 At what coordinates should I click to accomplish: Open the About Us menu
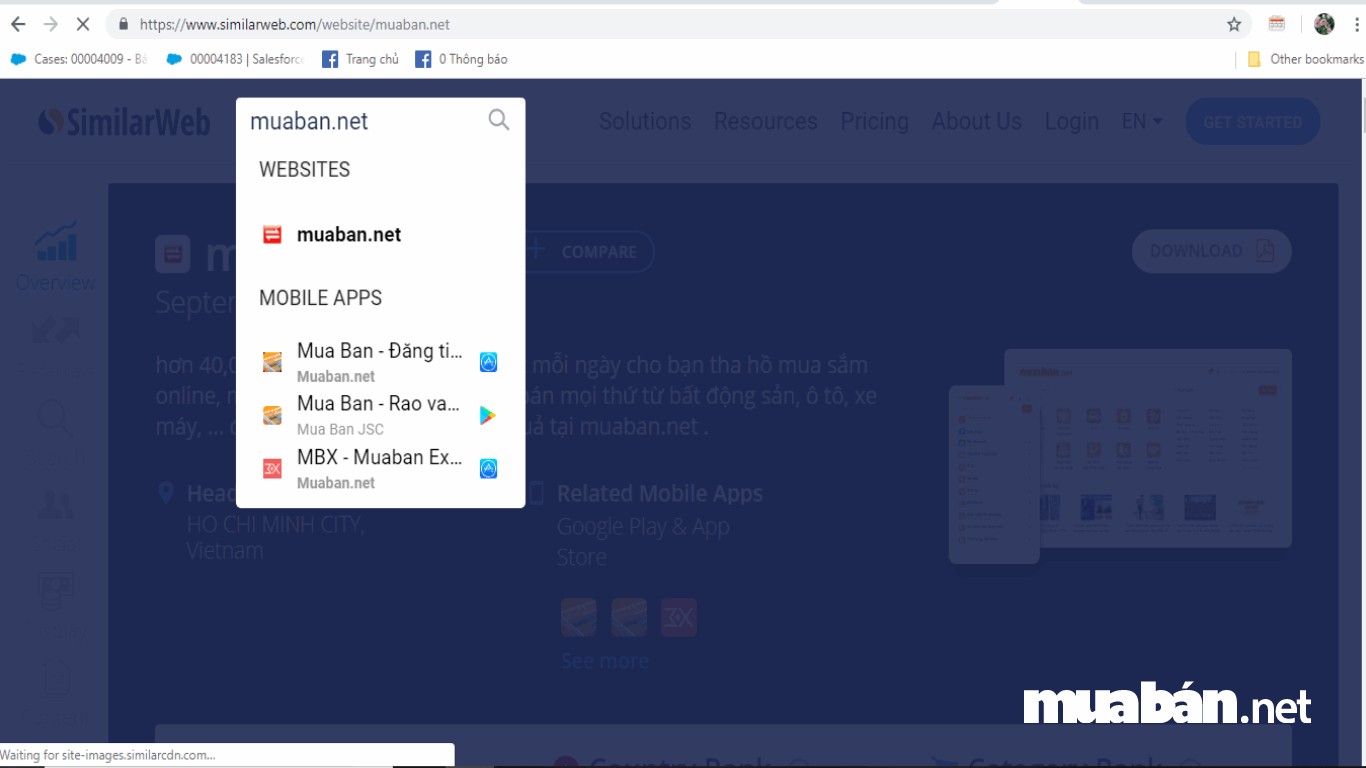coord(977,121)
